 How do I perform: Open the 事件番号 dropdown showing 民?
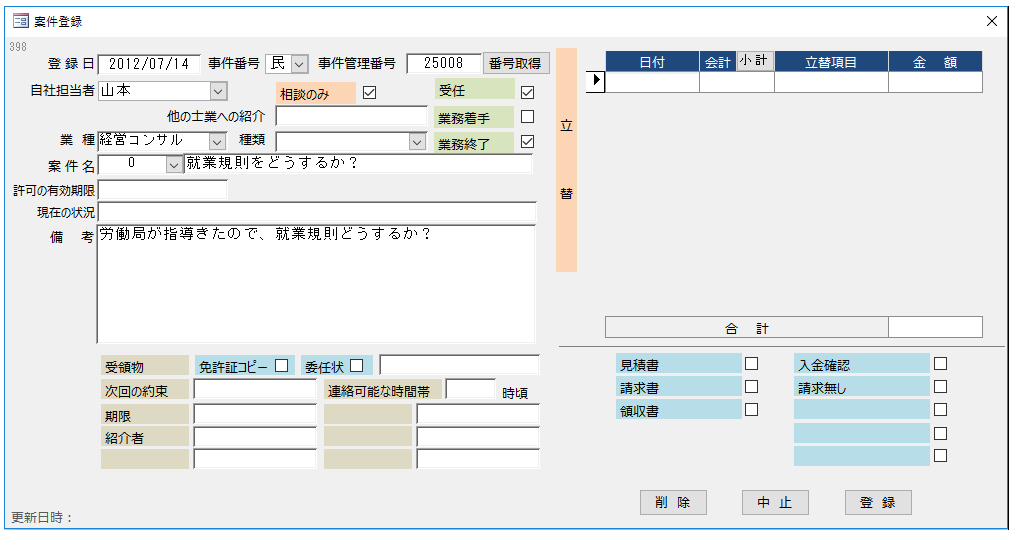click(299, 63)
